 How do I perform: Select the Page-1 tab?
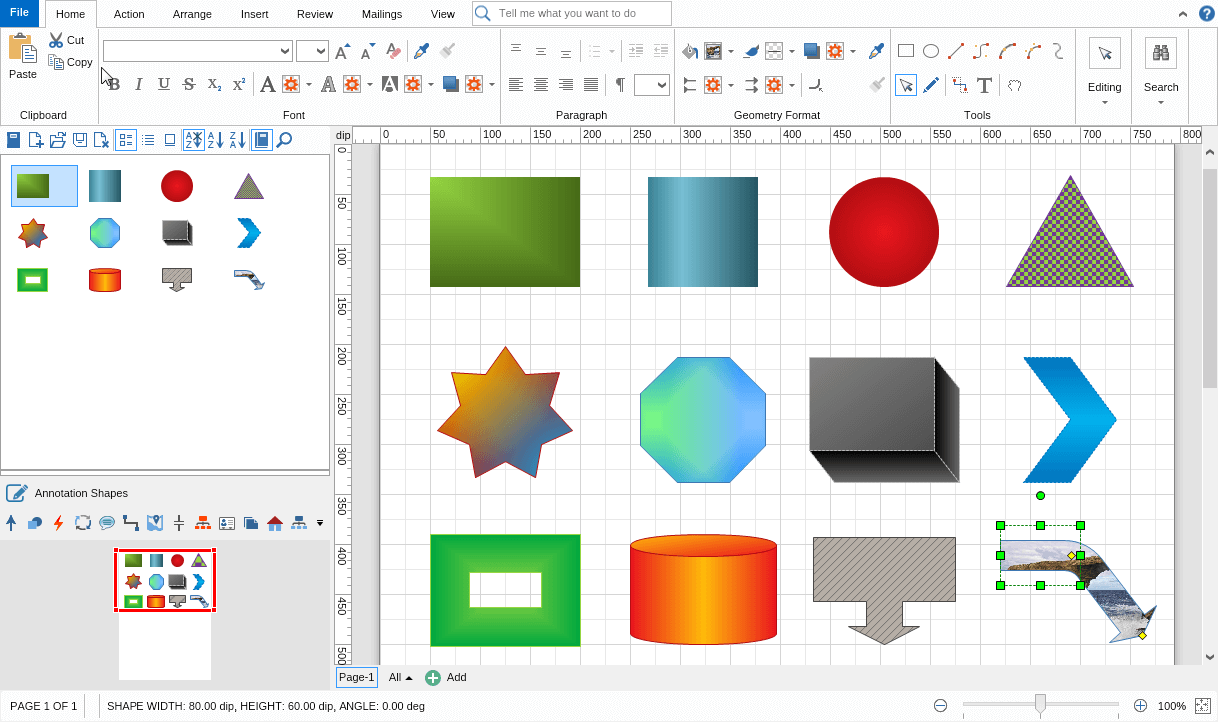[x=357, y=677]
